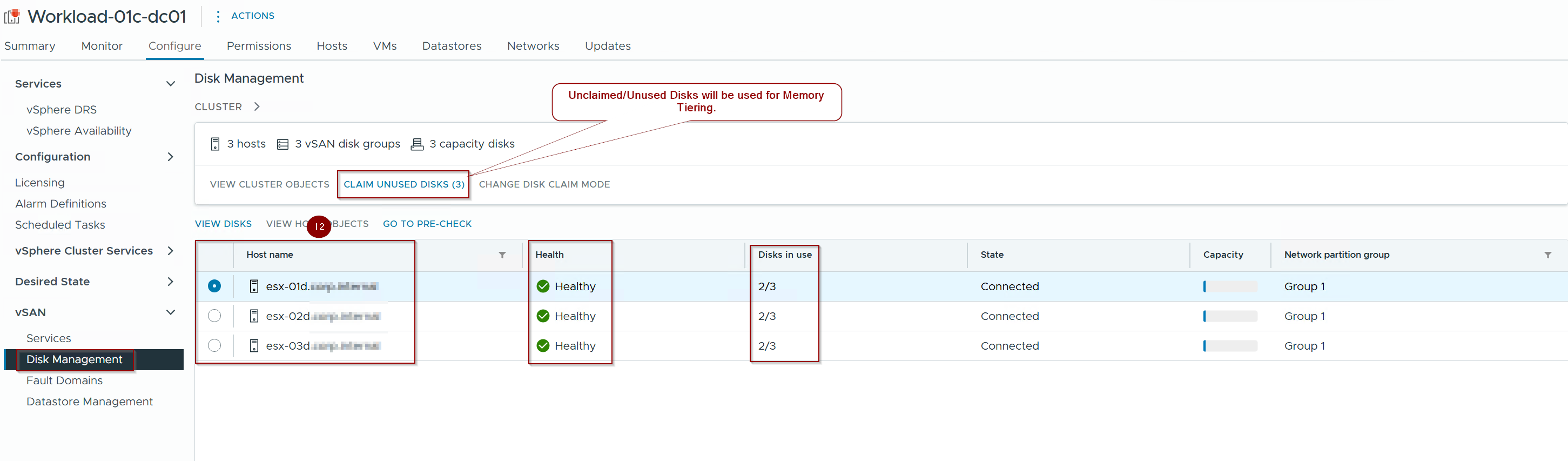Open the Host name column filter icon
The width and height of the screenshot is (1568, 461).
click(502, 255)
